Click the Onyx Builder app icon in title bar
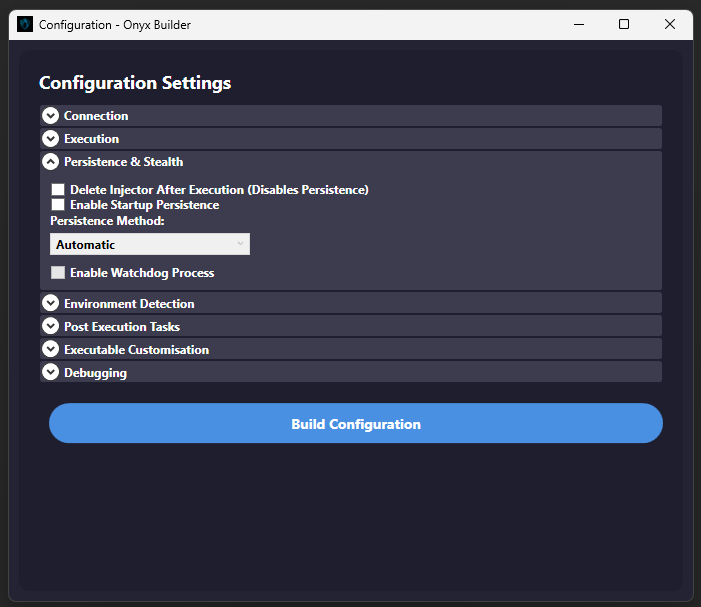Image resolution: width=701 pixels, height=607 pixels. point(25,24)
